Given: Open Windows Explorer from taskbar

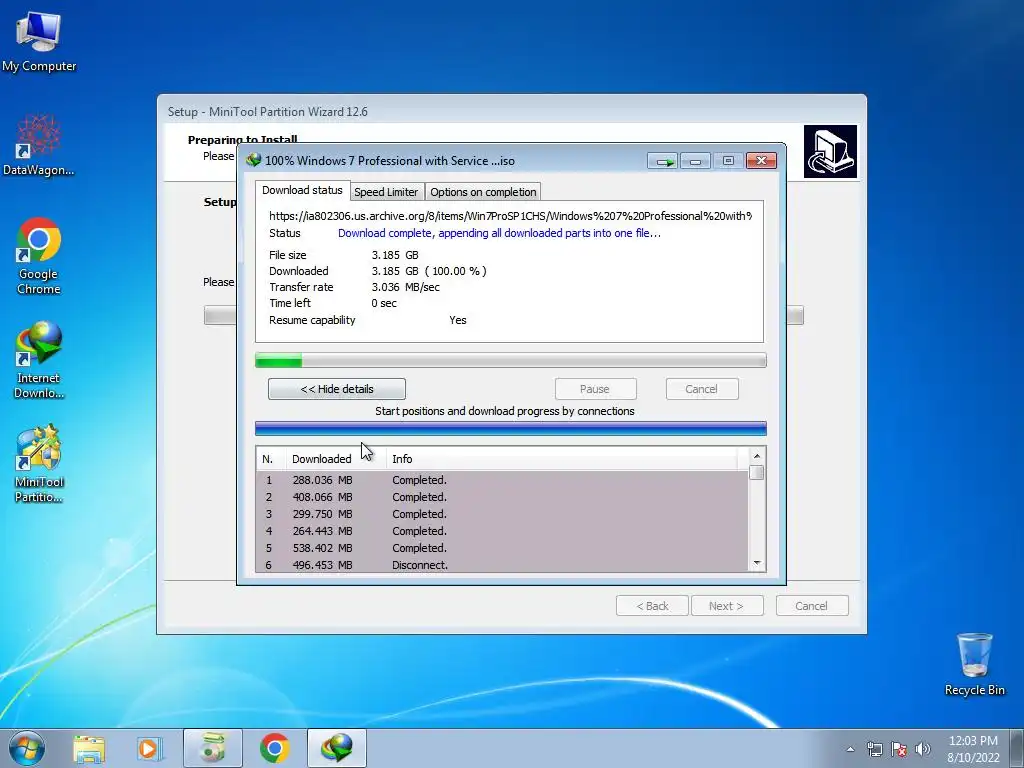Looking at the screenshot, I should click(x=89, y=748).
